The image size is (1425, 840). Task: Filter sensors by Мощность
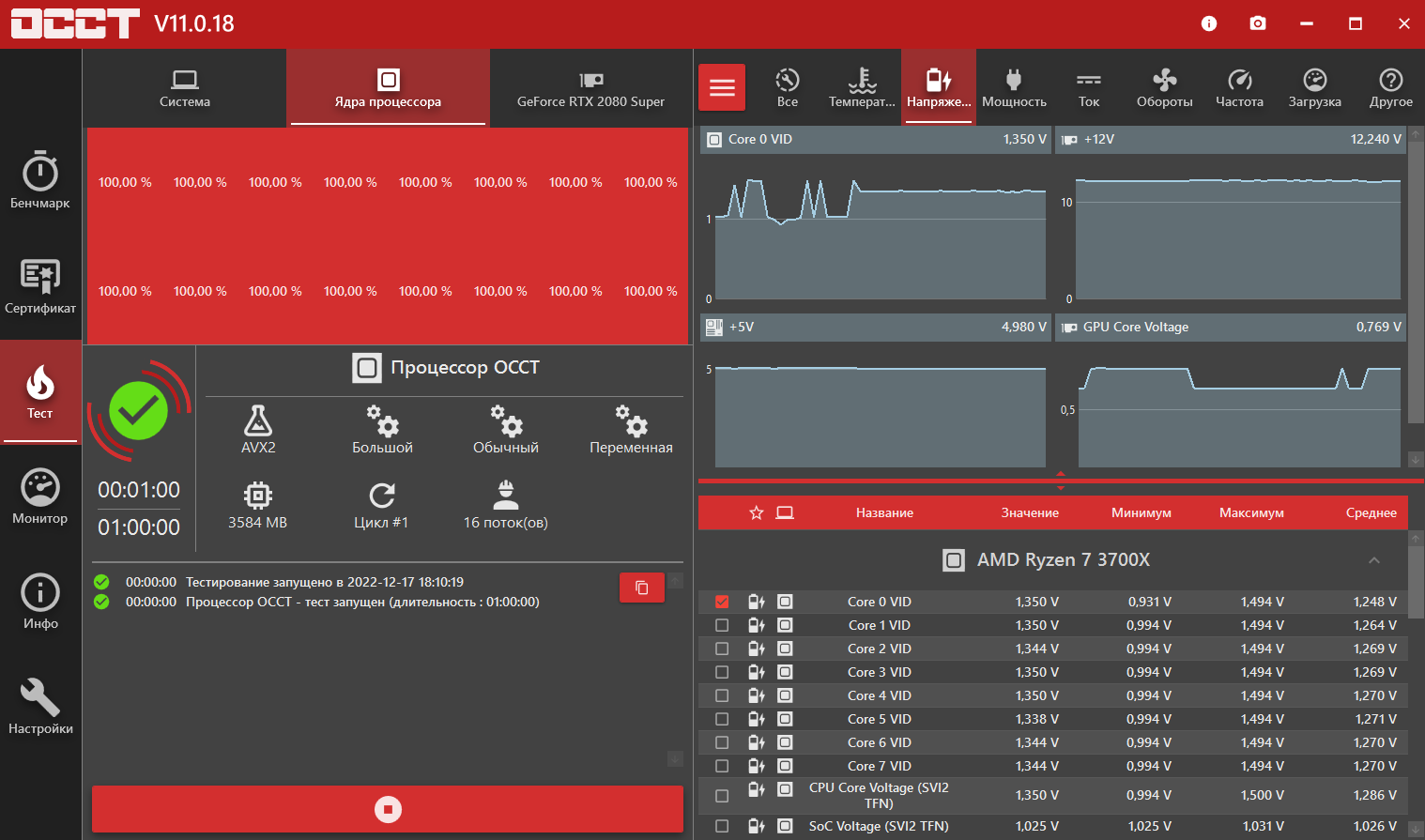[1014, 87]
